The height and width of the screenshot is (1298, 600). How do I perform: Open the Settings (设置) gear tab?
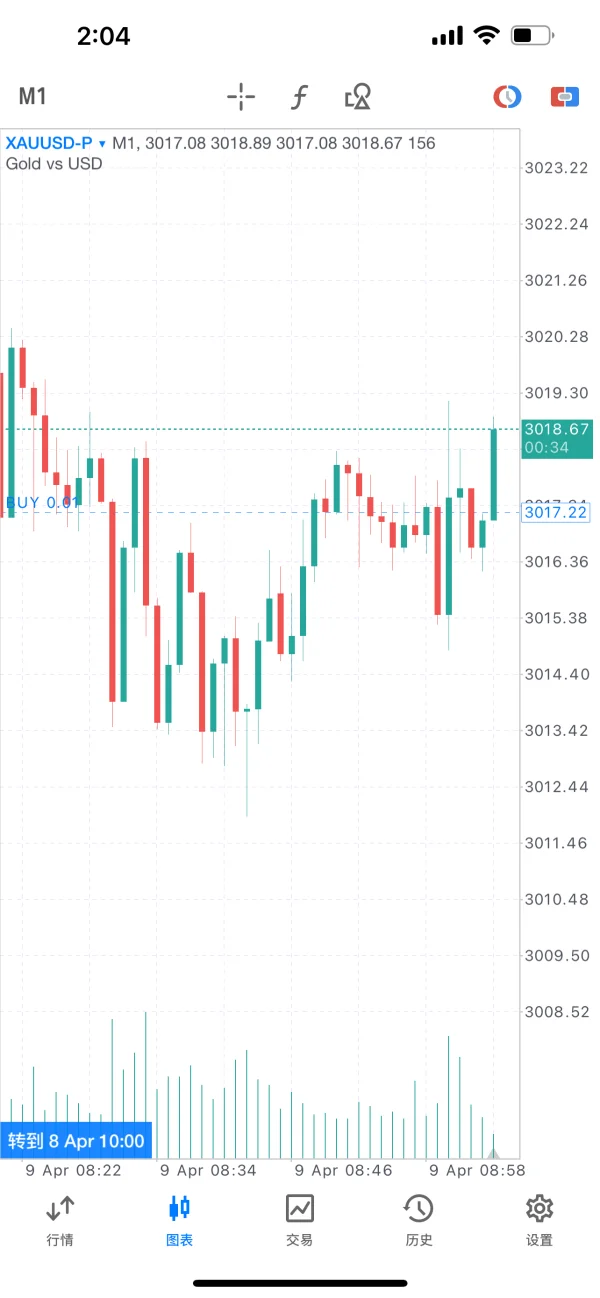pos(539,1219)
